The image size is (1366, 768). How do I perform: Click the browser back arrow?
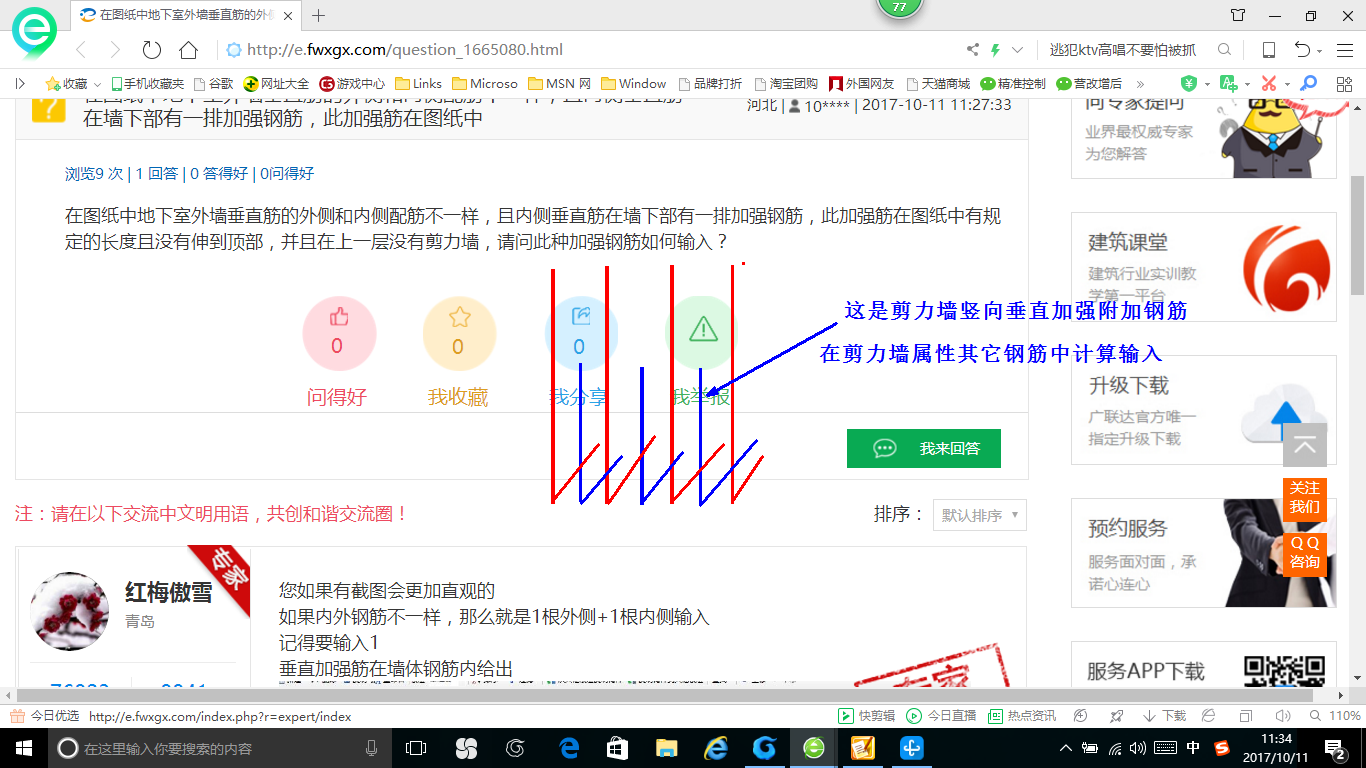(x=82, y=50)
